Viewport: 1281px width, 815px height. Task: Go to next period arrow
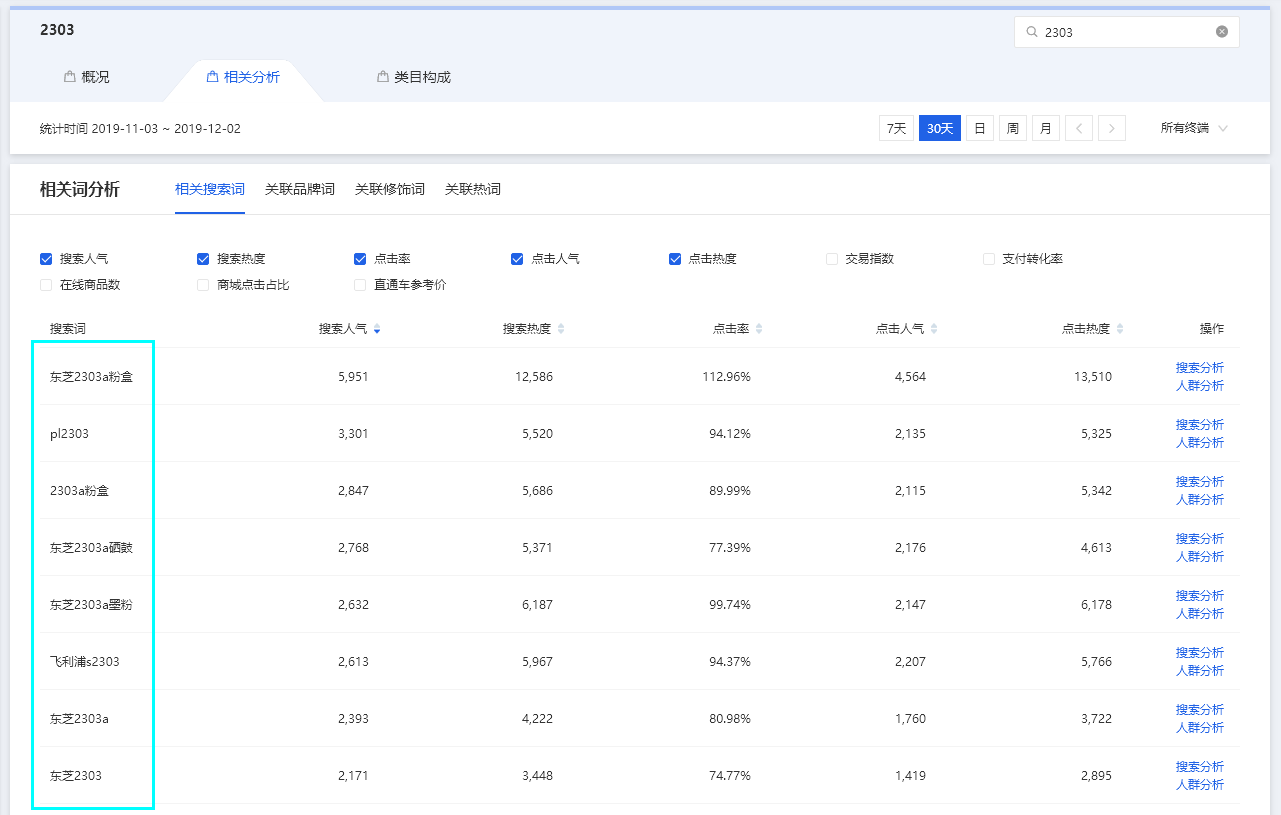pyautogui.click(x=1112, y=128)
